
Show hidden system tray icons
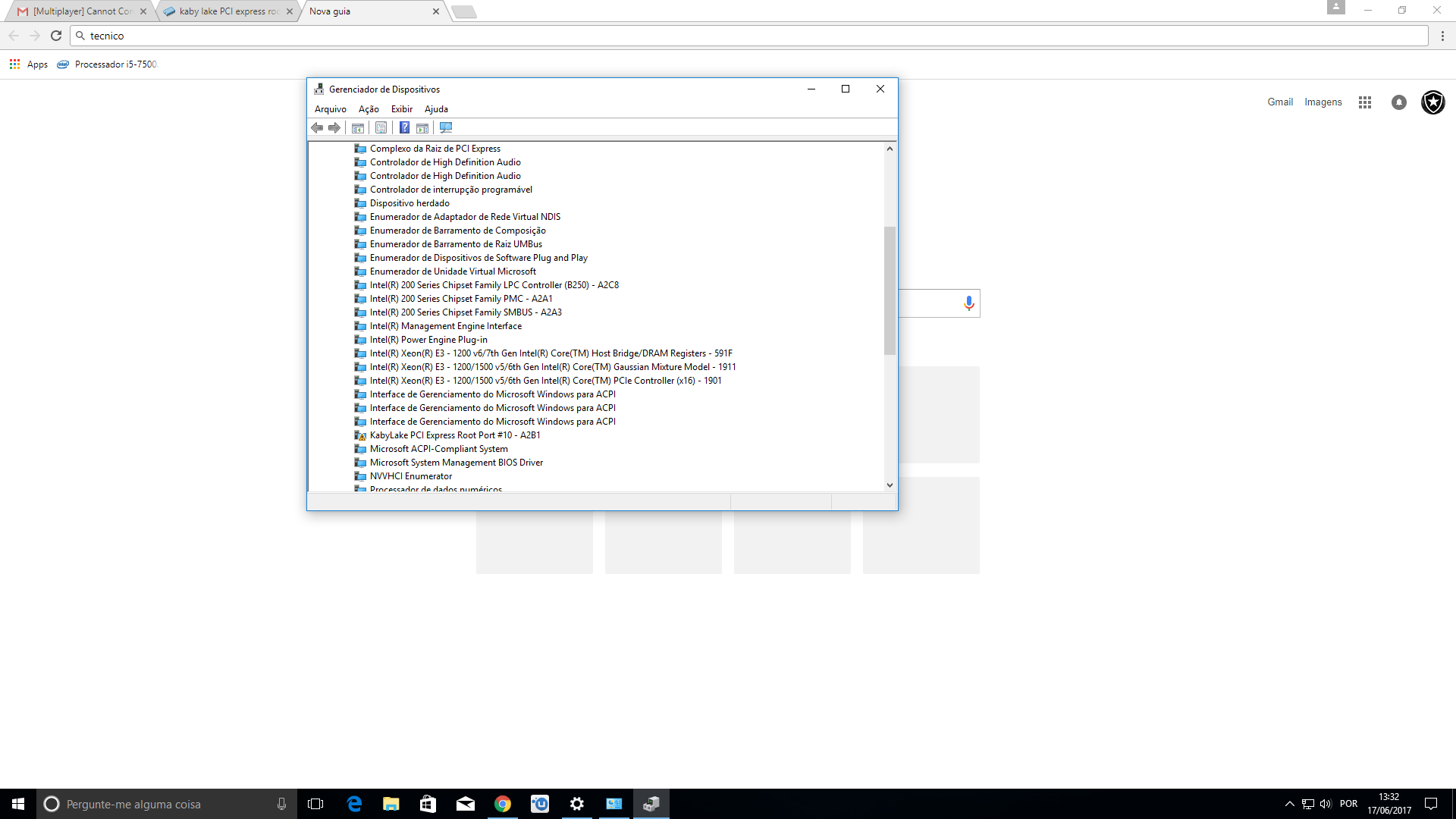1290,804
